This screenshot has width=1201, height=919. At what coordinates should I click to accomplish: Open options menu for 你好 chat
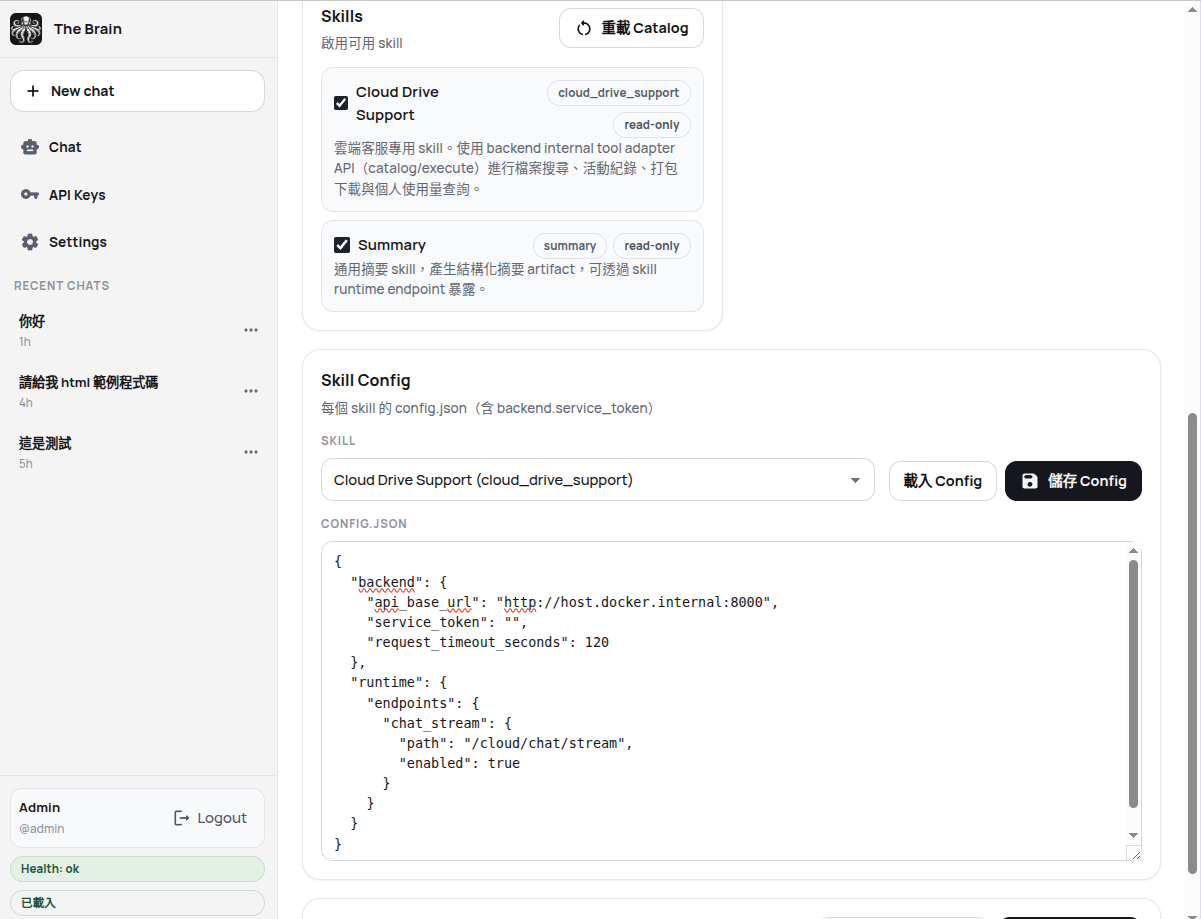(x=251, y=330)
